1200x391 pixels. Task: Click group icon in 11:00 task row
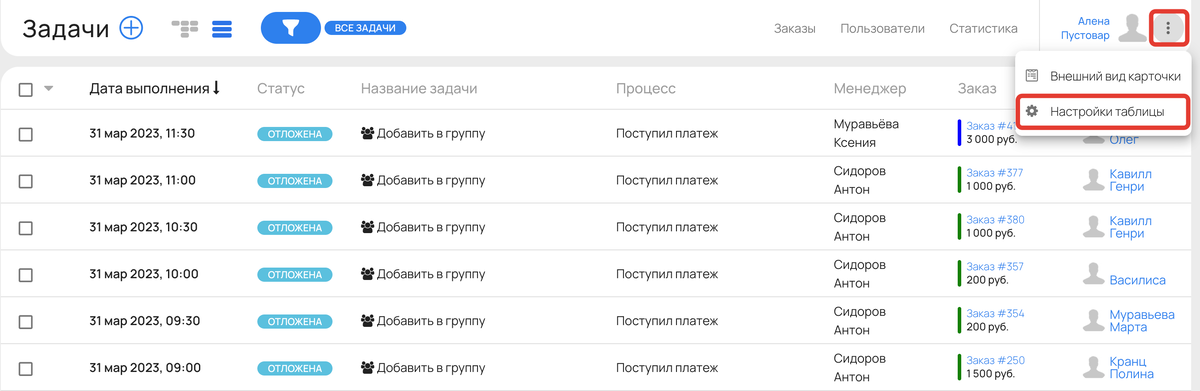pos(367,181)
